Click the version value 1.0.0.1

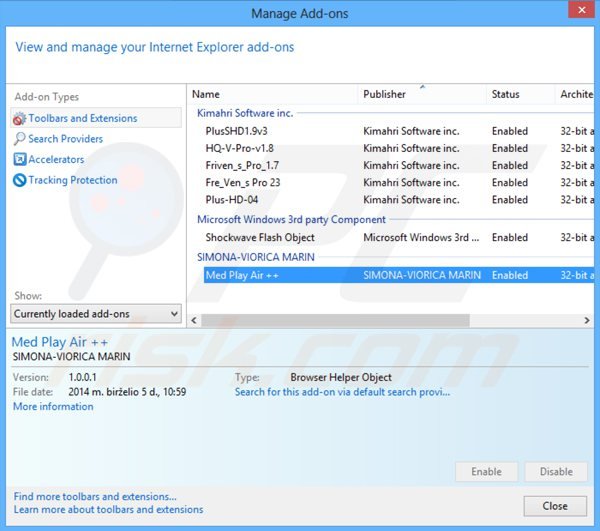(x=82, y=378)
